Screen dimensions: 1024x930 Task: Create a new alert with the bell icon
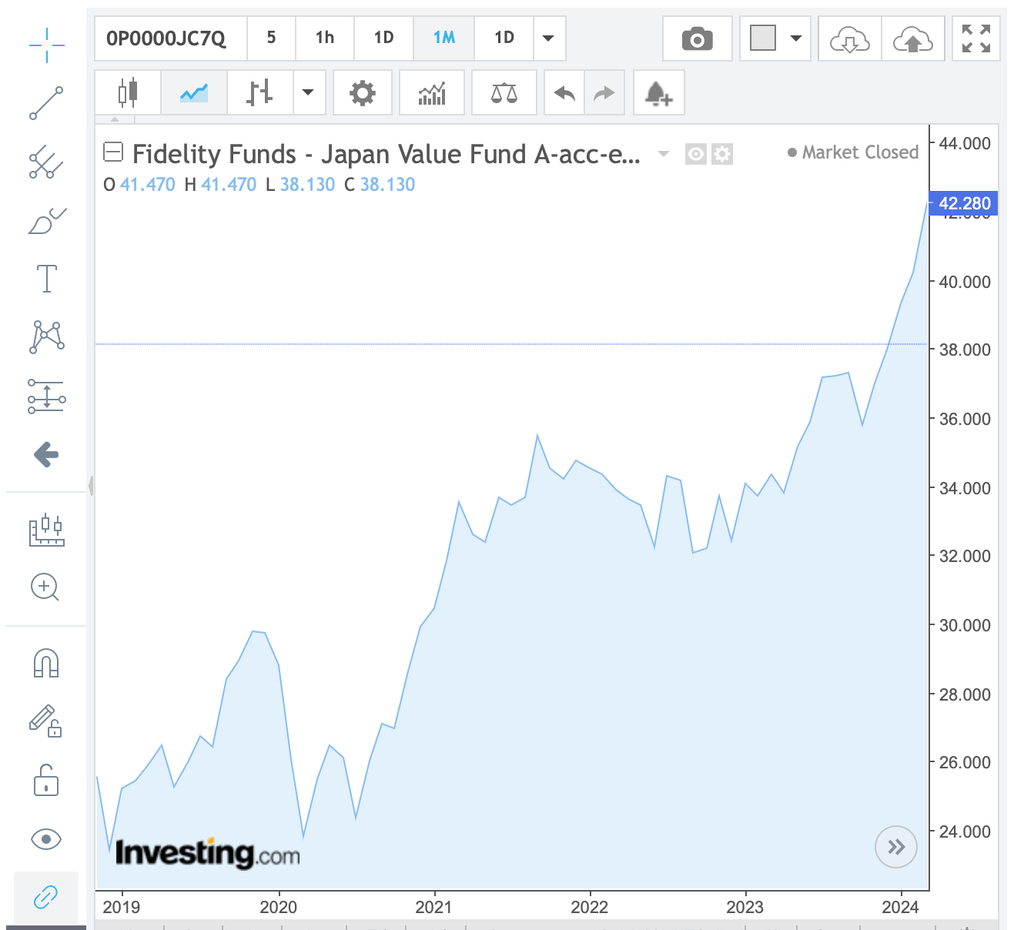click(x=658, y=92)
